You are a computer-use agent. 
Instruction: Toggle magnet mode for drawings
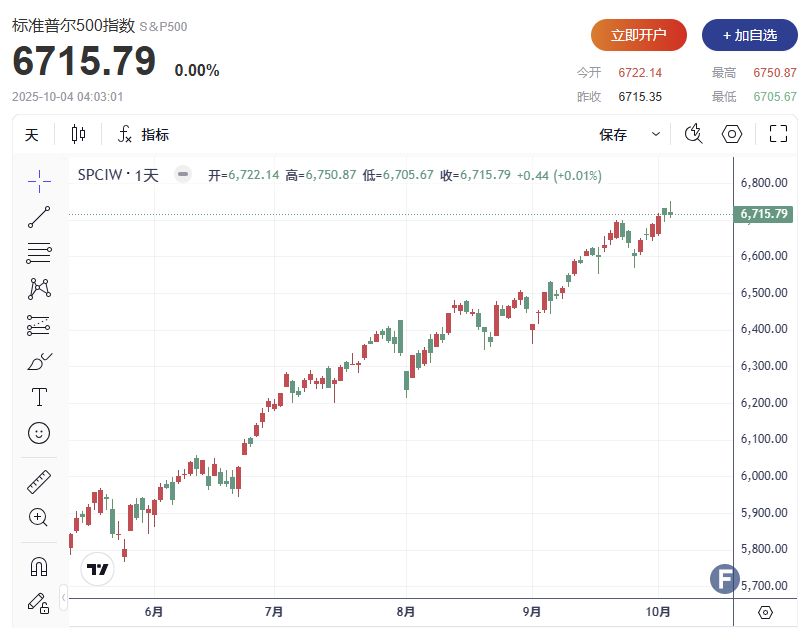(39, 566)
